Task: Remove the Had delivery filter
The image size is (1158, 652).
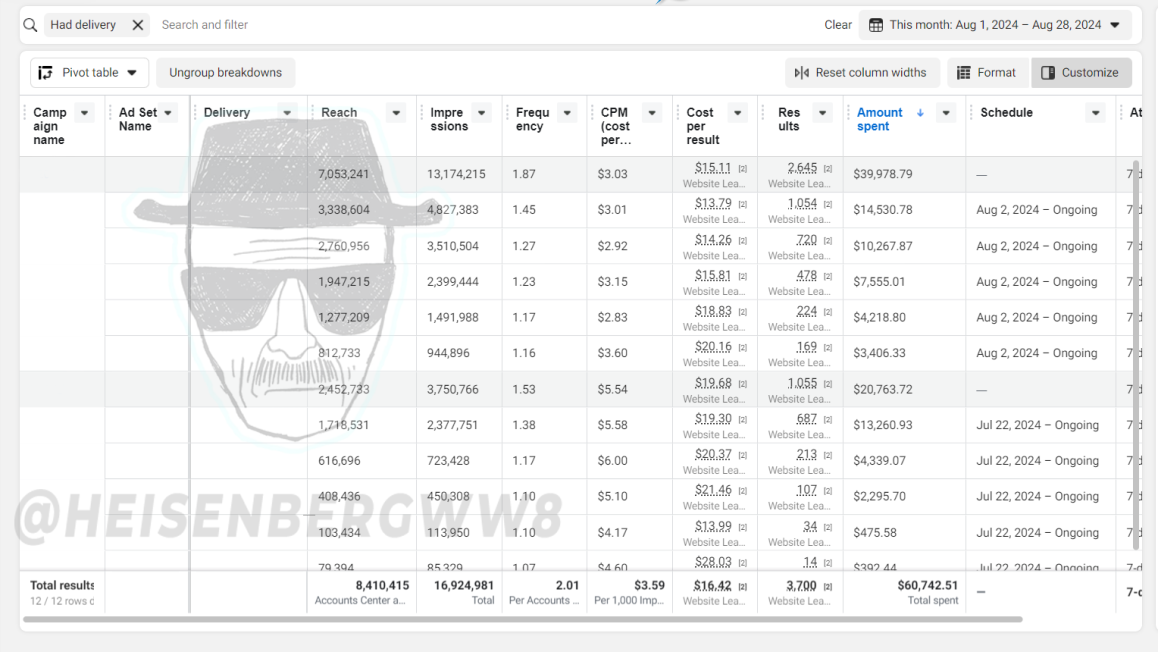Action: pyautogui.click(x=137, y=25)
